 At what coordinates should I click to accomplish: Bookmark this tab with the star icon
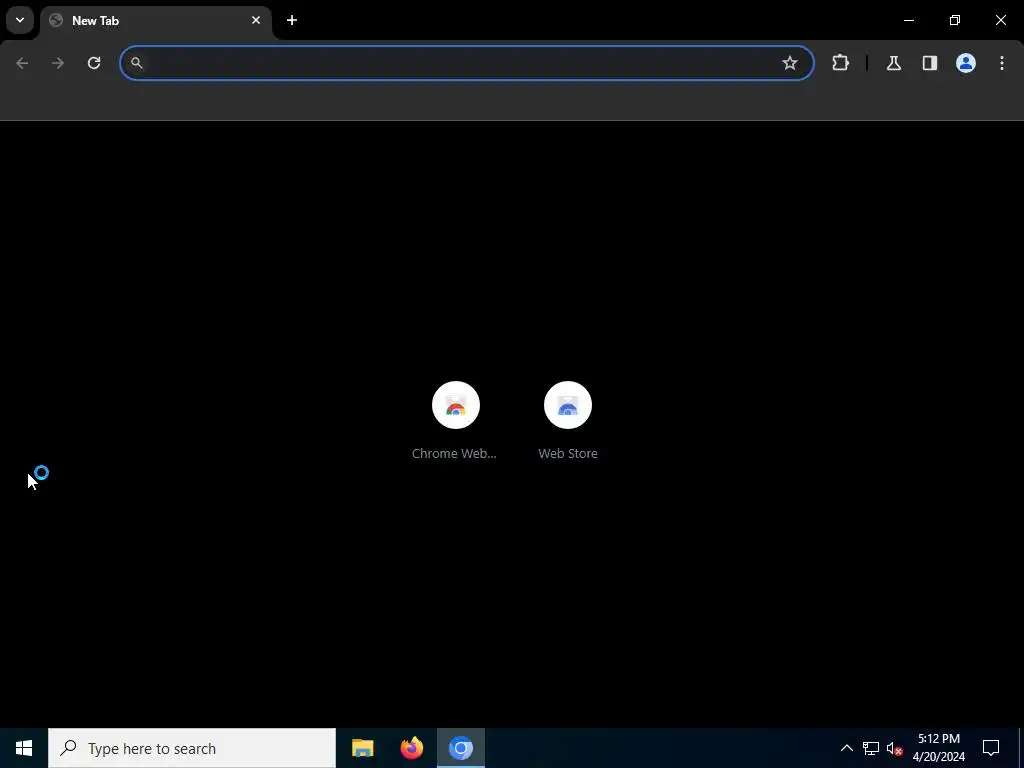coord(790,63)
